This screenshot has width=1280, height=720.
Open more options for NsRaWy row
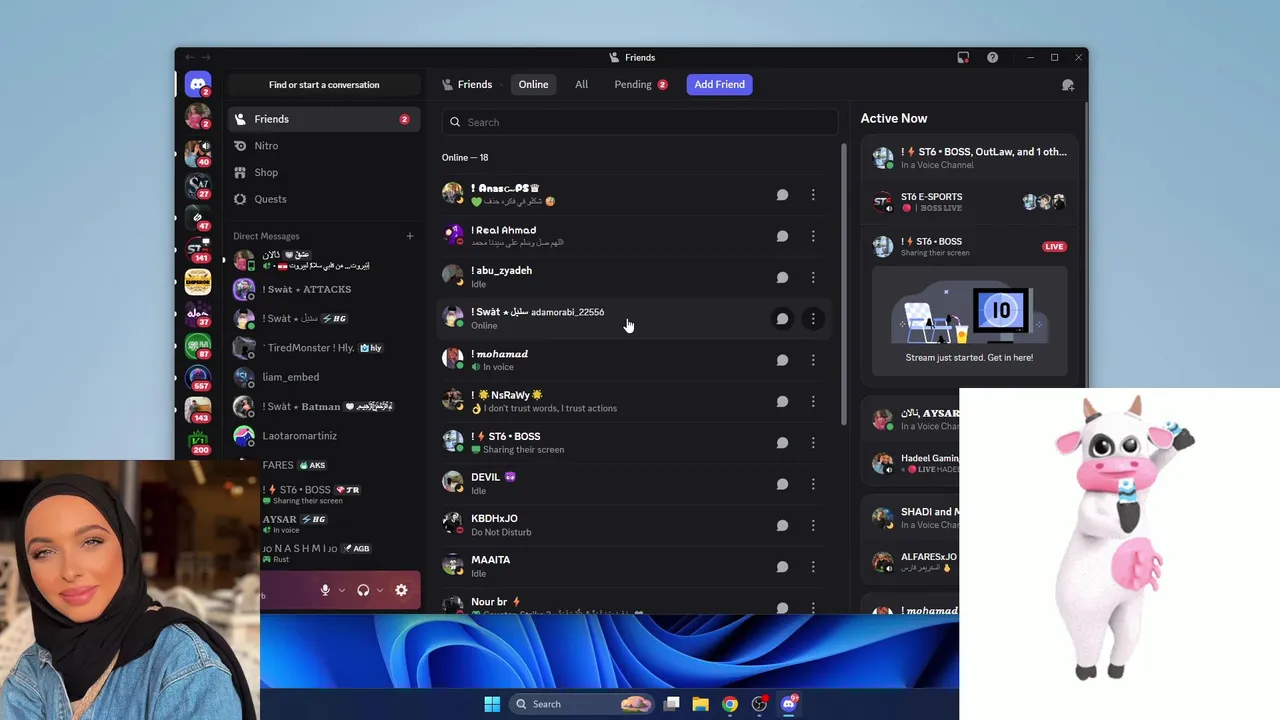coord(813,401)
